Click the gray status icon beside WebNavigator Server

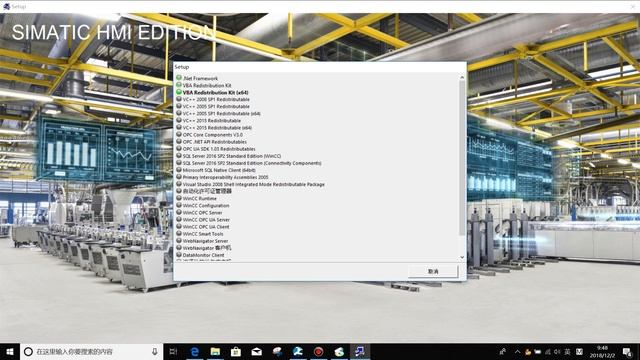[x=179, y=240]
